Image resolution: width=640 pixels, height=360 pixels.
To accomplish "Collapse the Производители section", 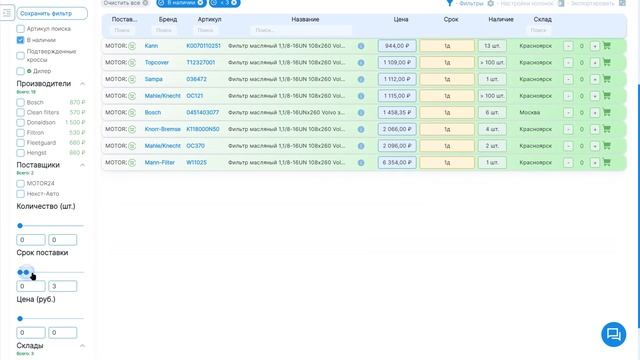I will click(x=82, y=84).
